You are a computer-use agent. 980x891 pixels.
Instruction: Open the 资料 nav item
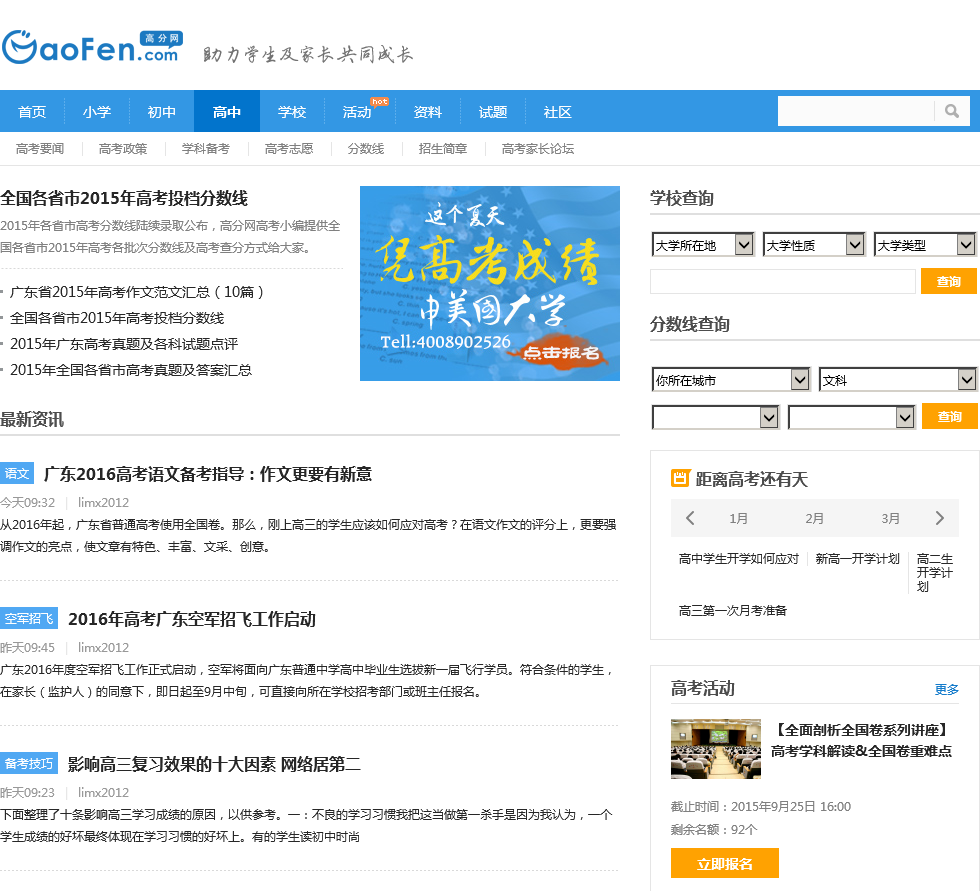[x=428, y=112]
